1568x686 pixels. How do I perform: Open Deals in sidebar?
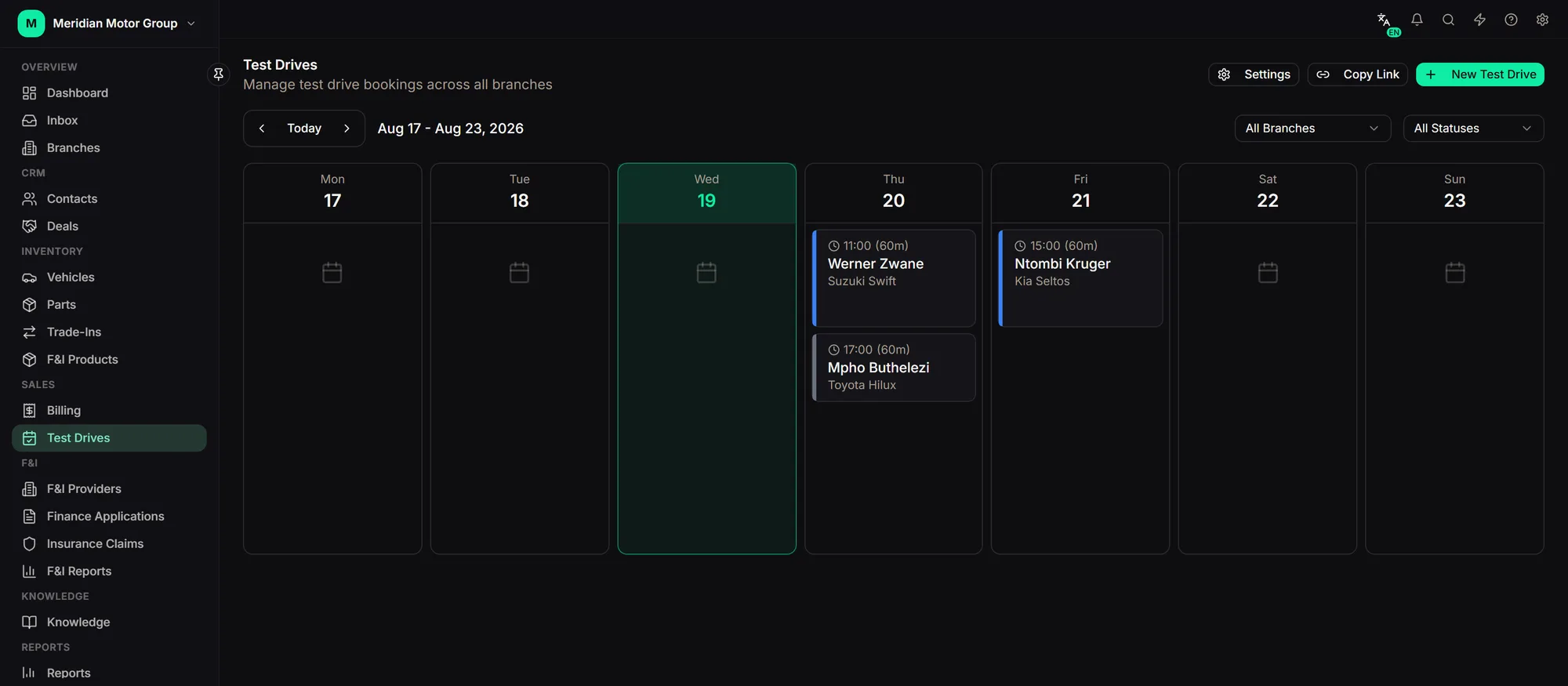[109, 227]
